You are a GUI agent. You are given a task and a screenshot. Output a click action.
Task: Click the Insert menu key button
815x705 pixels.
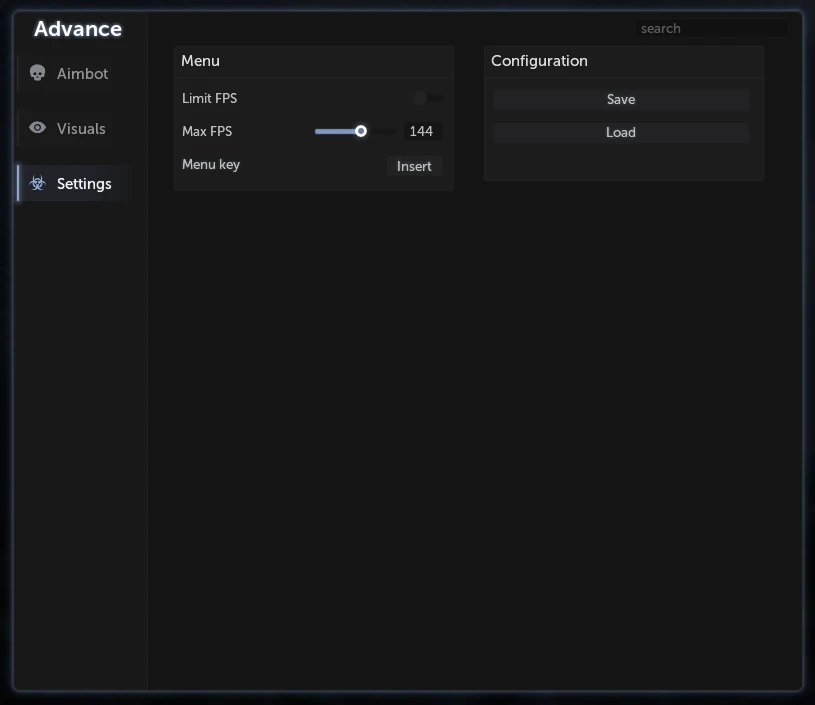click(x=414, y=166)
